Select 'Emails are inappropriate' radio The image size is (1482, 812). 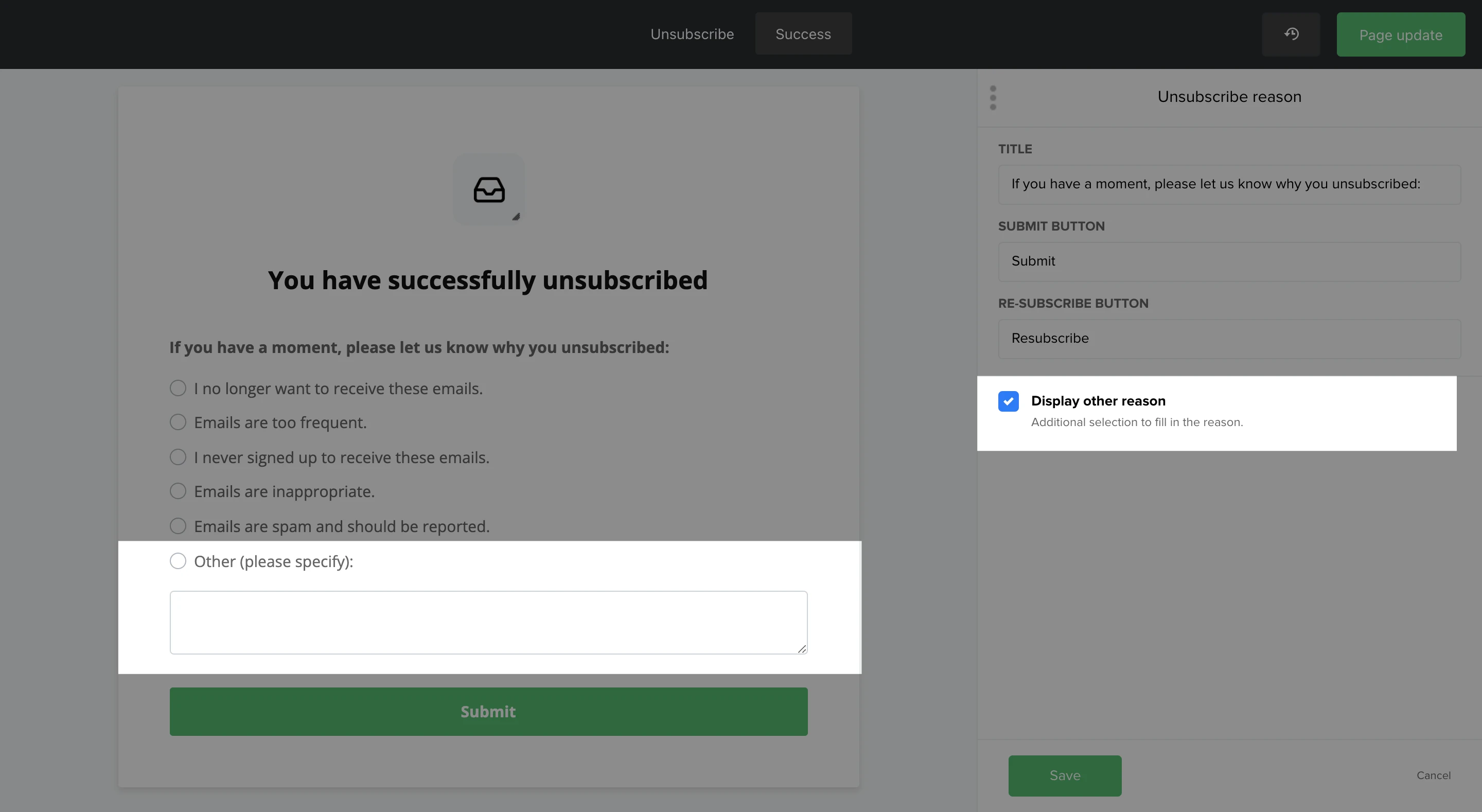pyautogui.click(x=178, y=491)
